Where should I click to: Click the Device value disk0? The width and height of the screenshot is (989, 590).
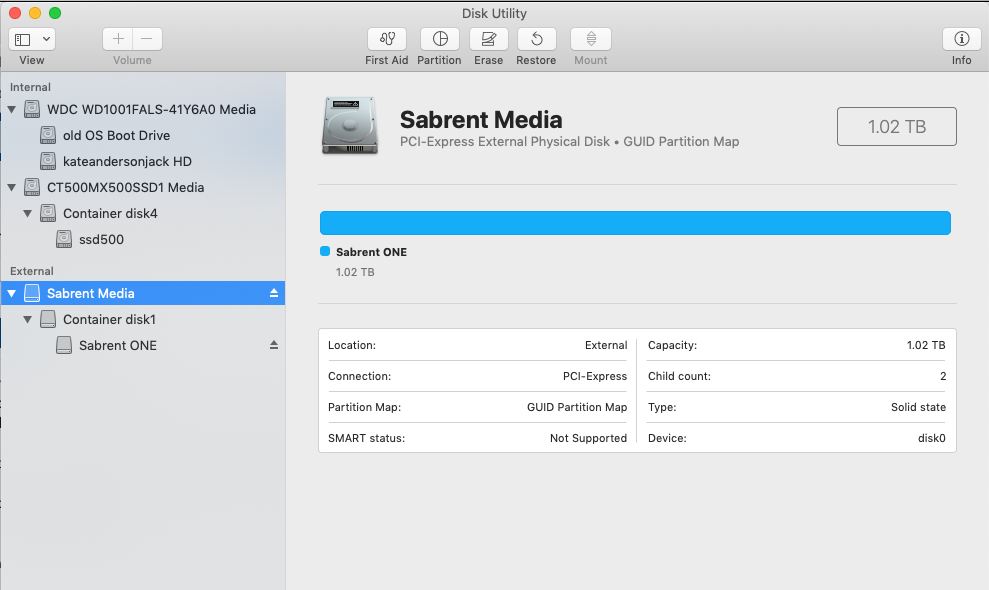(932, 438)
